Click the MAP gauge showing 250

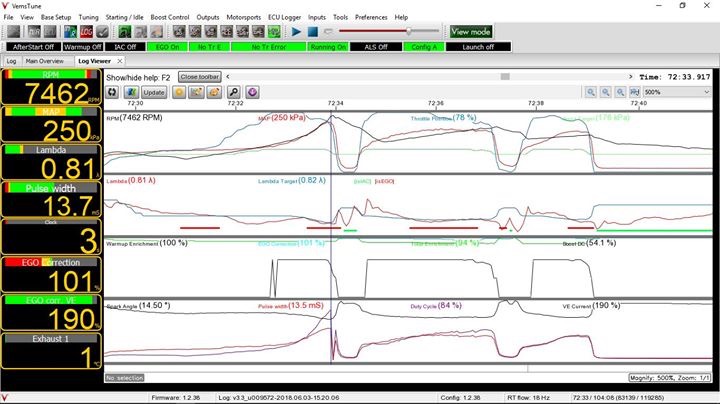[51, 124]
